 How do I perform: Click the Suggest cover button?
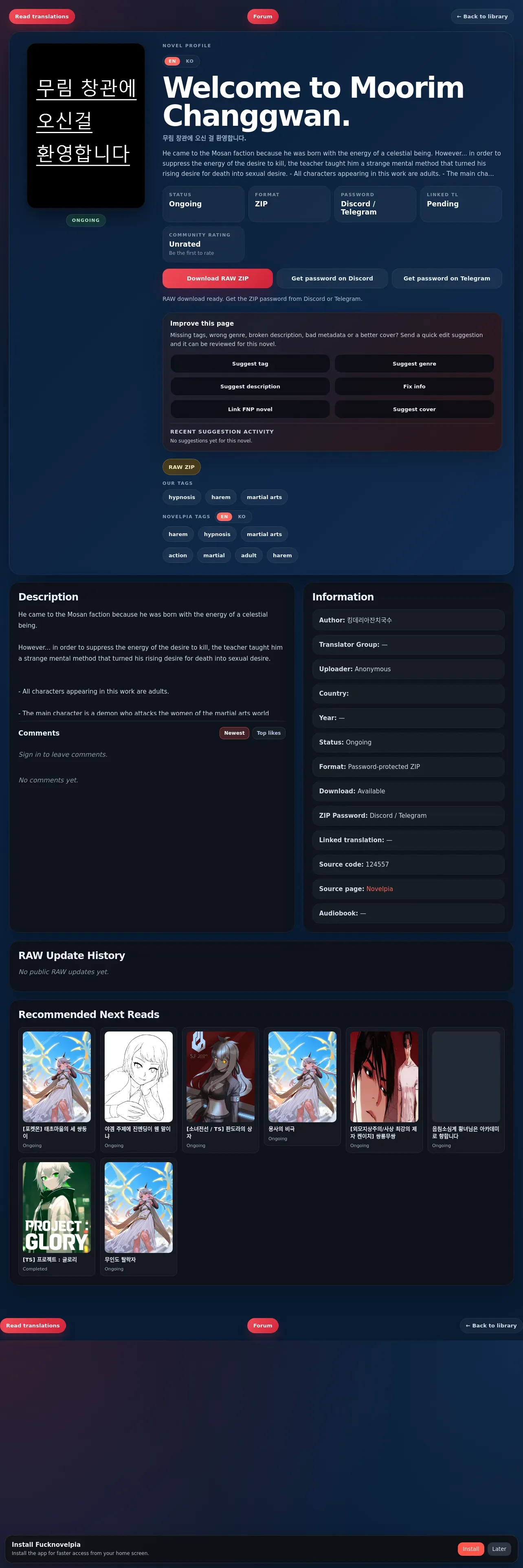tap(414, 409)
